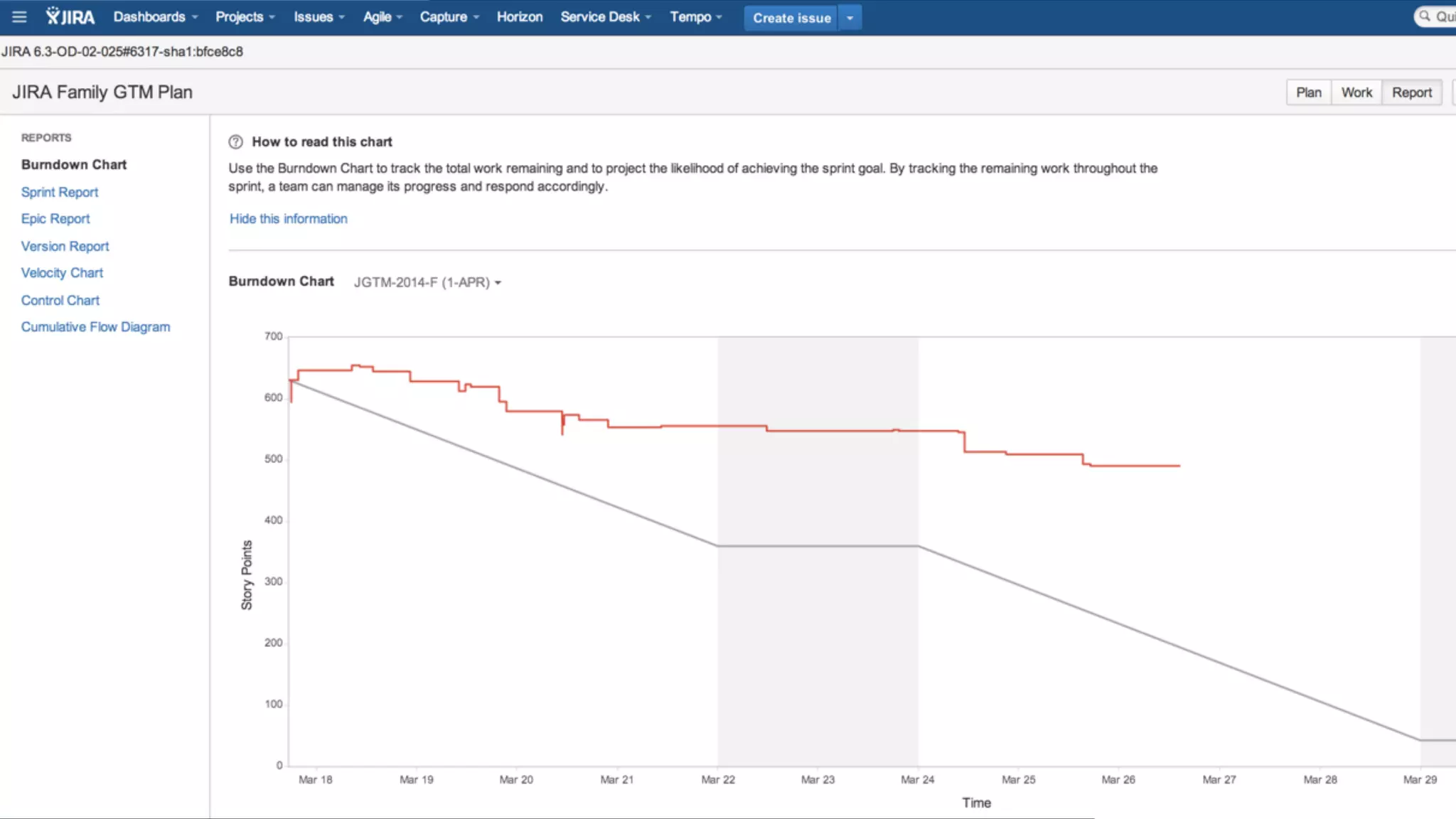Open the Tempo menu
The height and width of the screenshot is (819, 1456).
click(x=695, y=17)
